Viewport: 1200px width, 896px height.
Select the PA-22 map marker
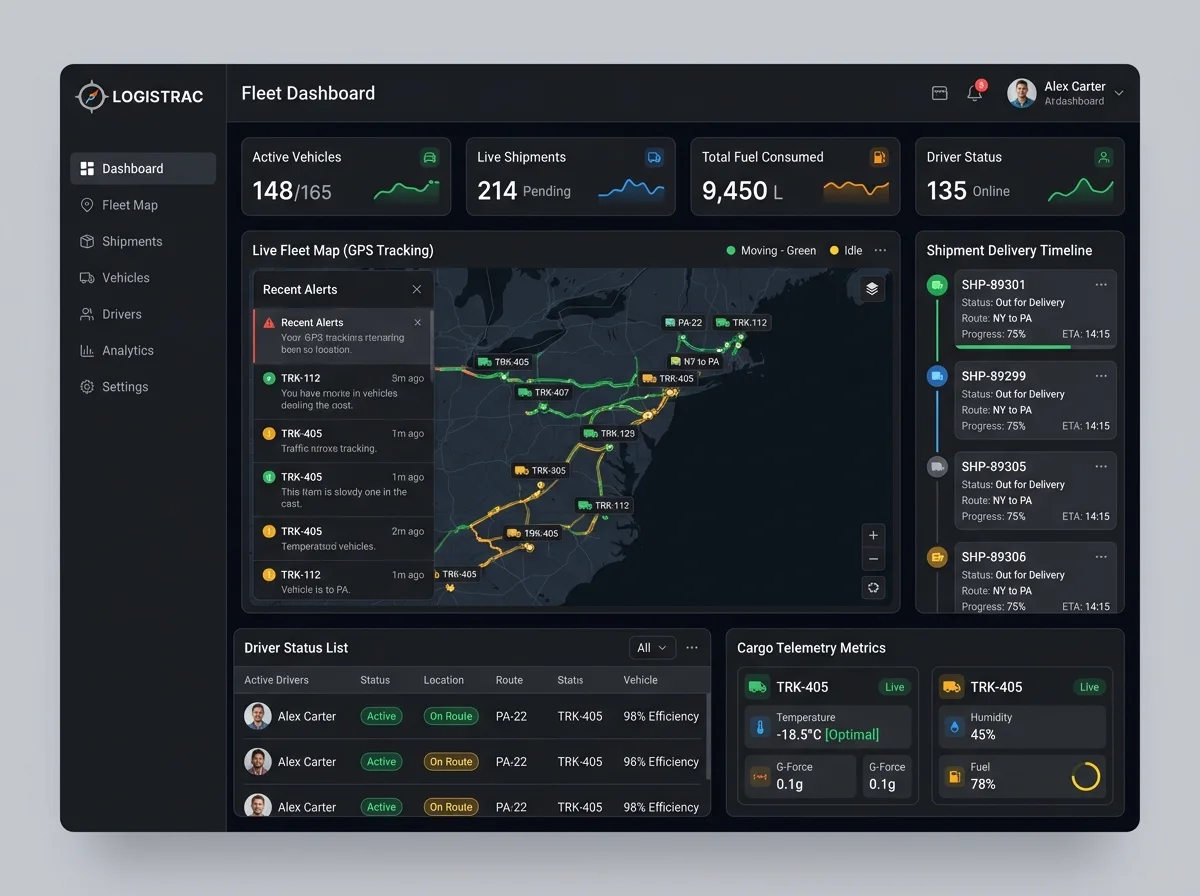click(684, 322)
